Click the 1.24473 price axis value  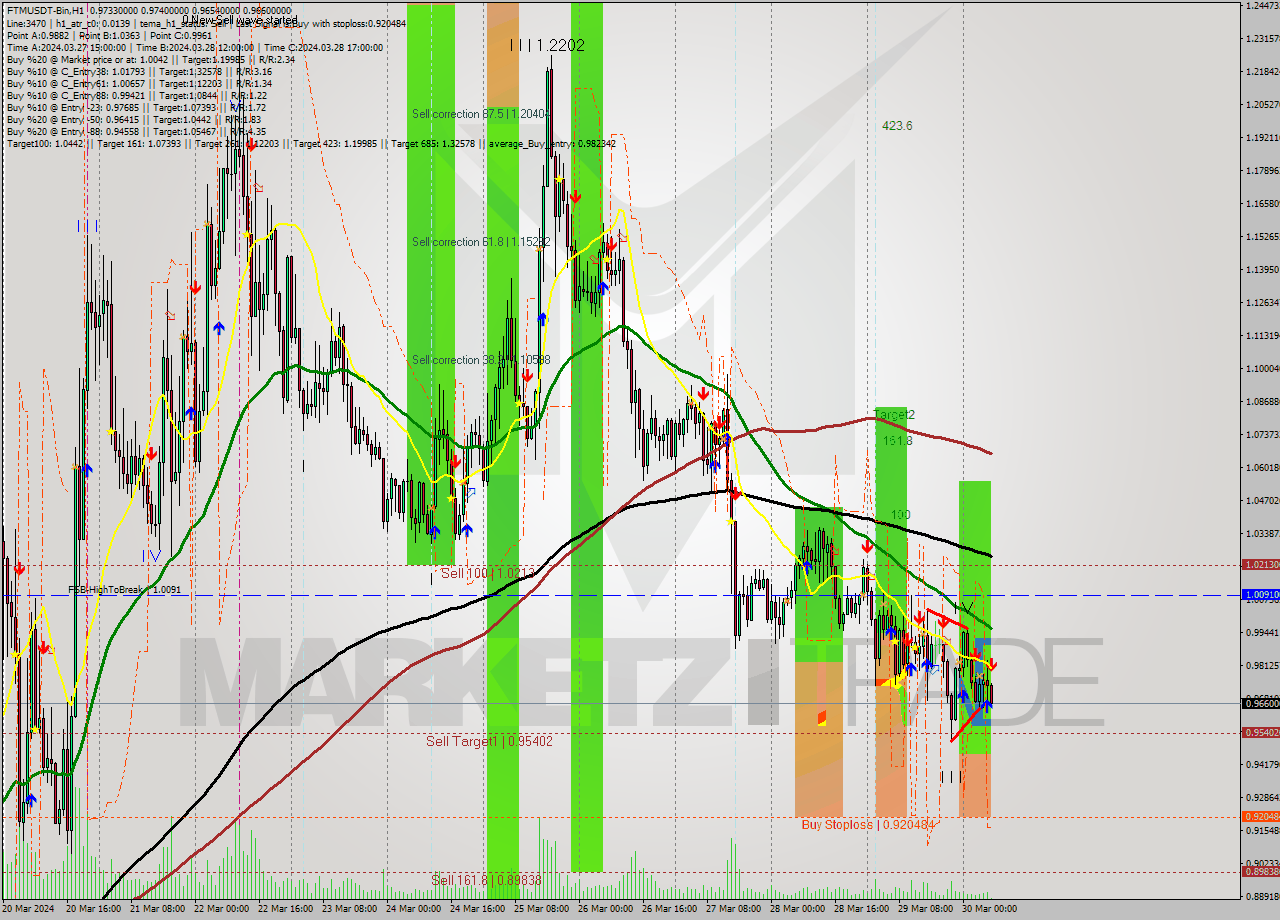click(1262, 6)
